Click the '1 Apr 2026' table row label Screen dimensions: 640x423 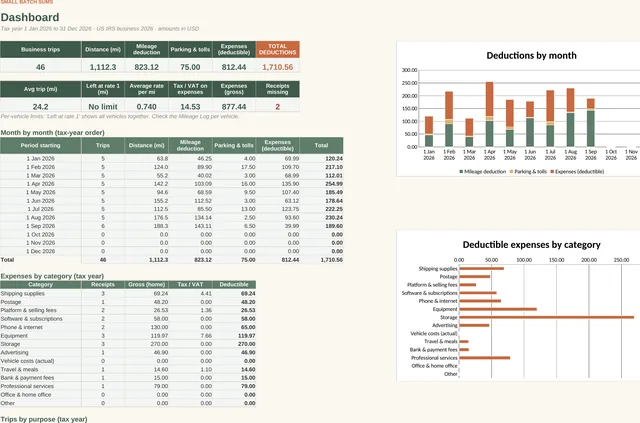40,184
